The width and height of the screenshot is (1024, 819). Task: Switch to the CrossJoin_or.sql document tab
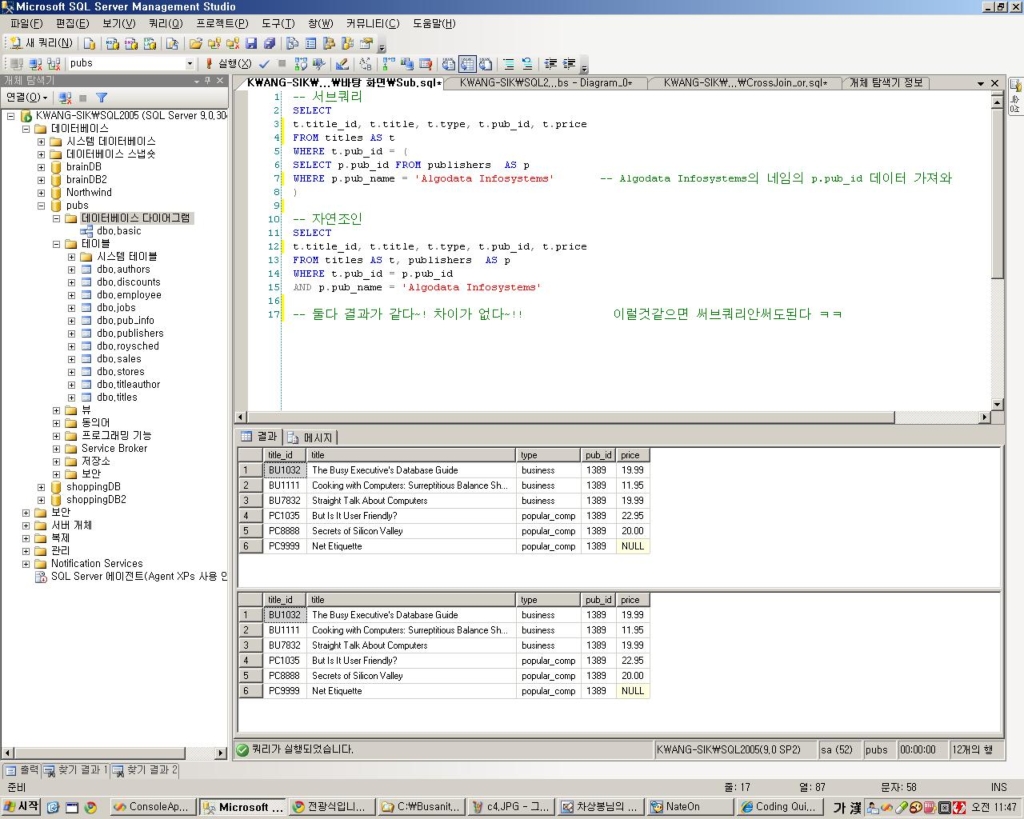[745, 83]
